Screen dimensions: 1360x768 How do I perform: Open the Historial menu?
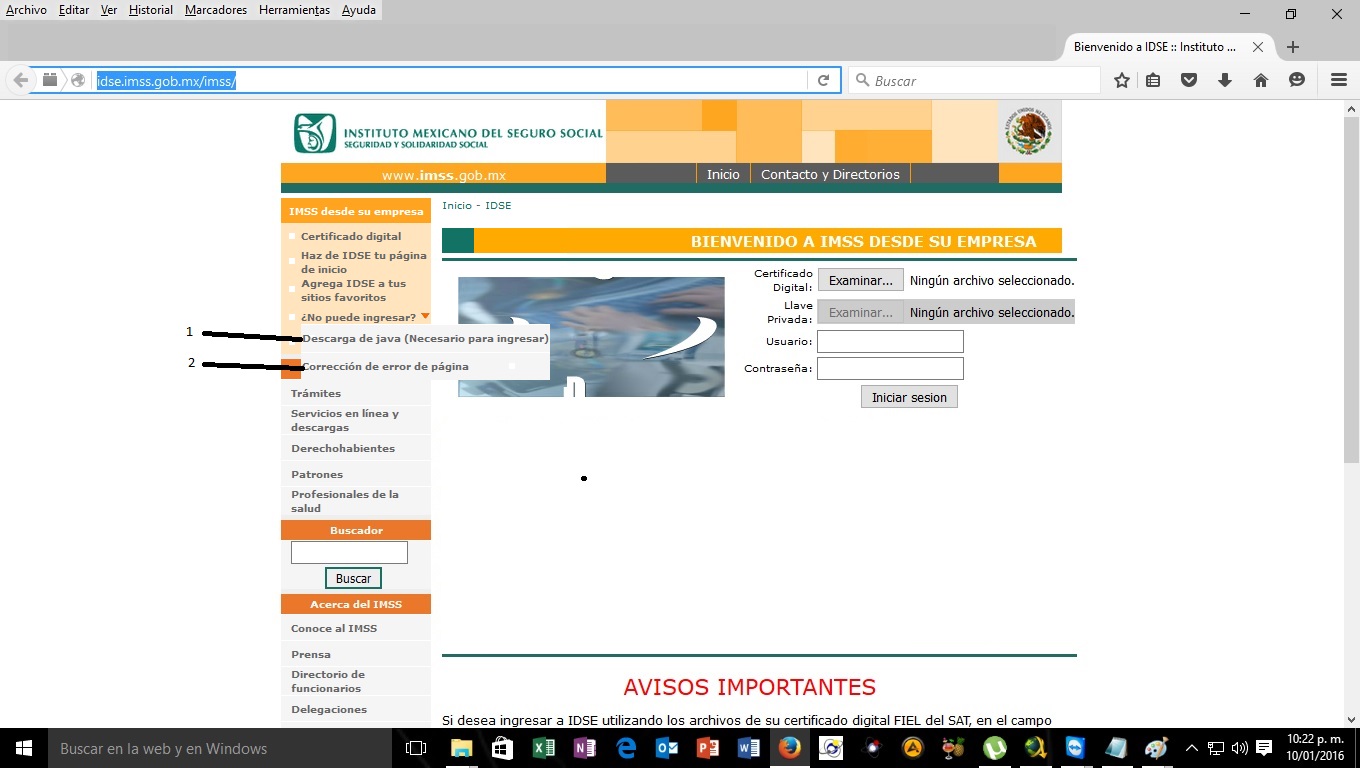[x=151, y=10]
